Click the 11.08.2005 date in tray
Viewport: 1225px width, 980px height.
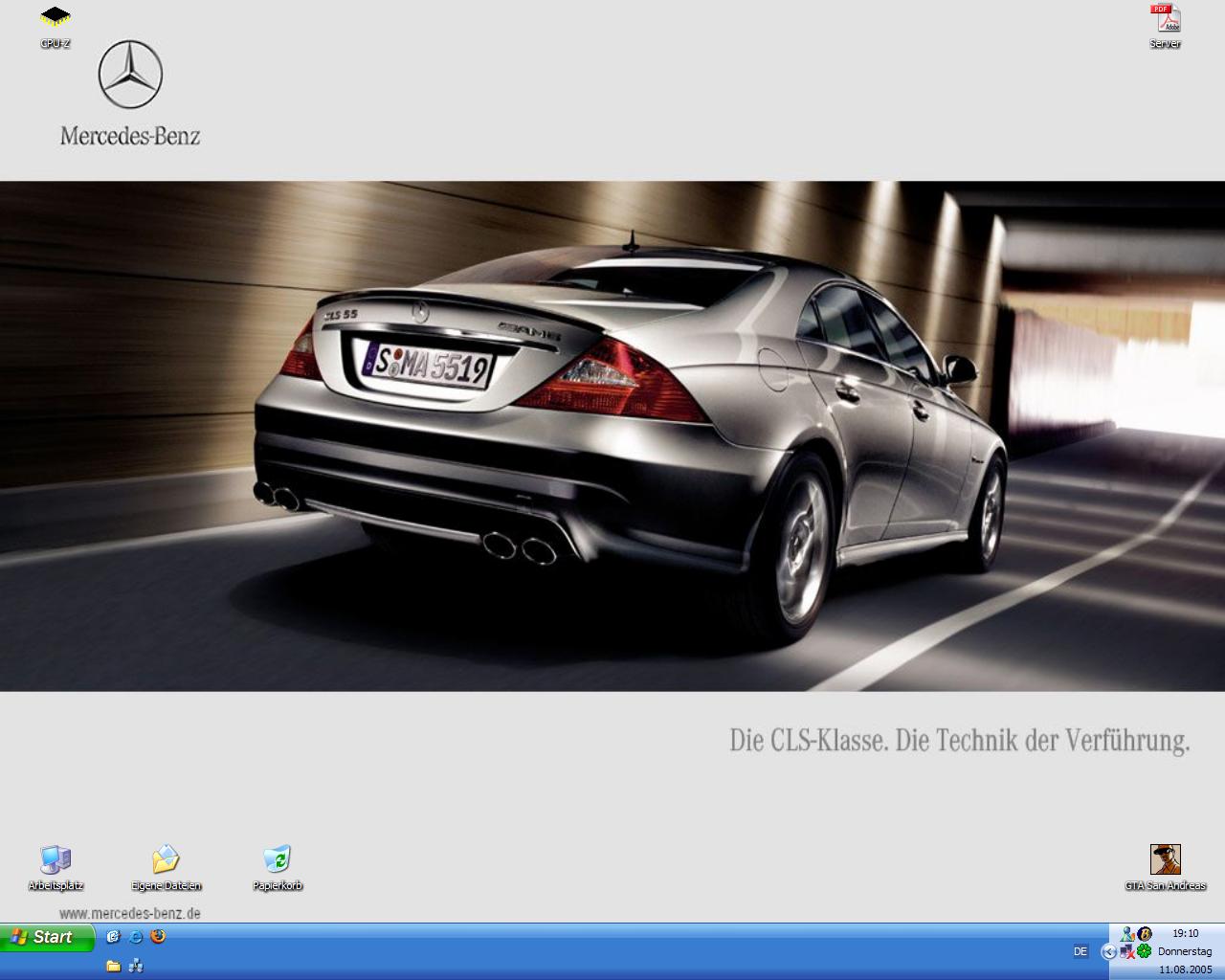1185,969
